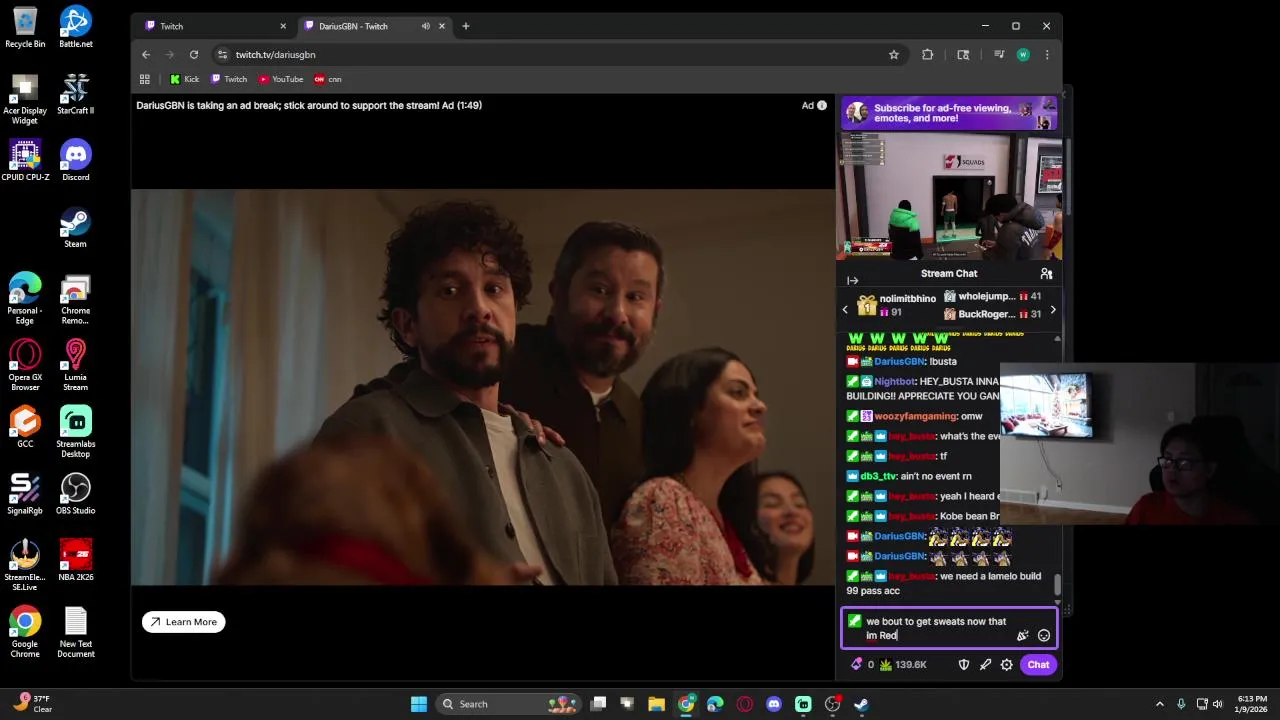Viewport: 1280px width, 720px height.
Task: Open a new browser tab
Action: (466, 26)
